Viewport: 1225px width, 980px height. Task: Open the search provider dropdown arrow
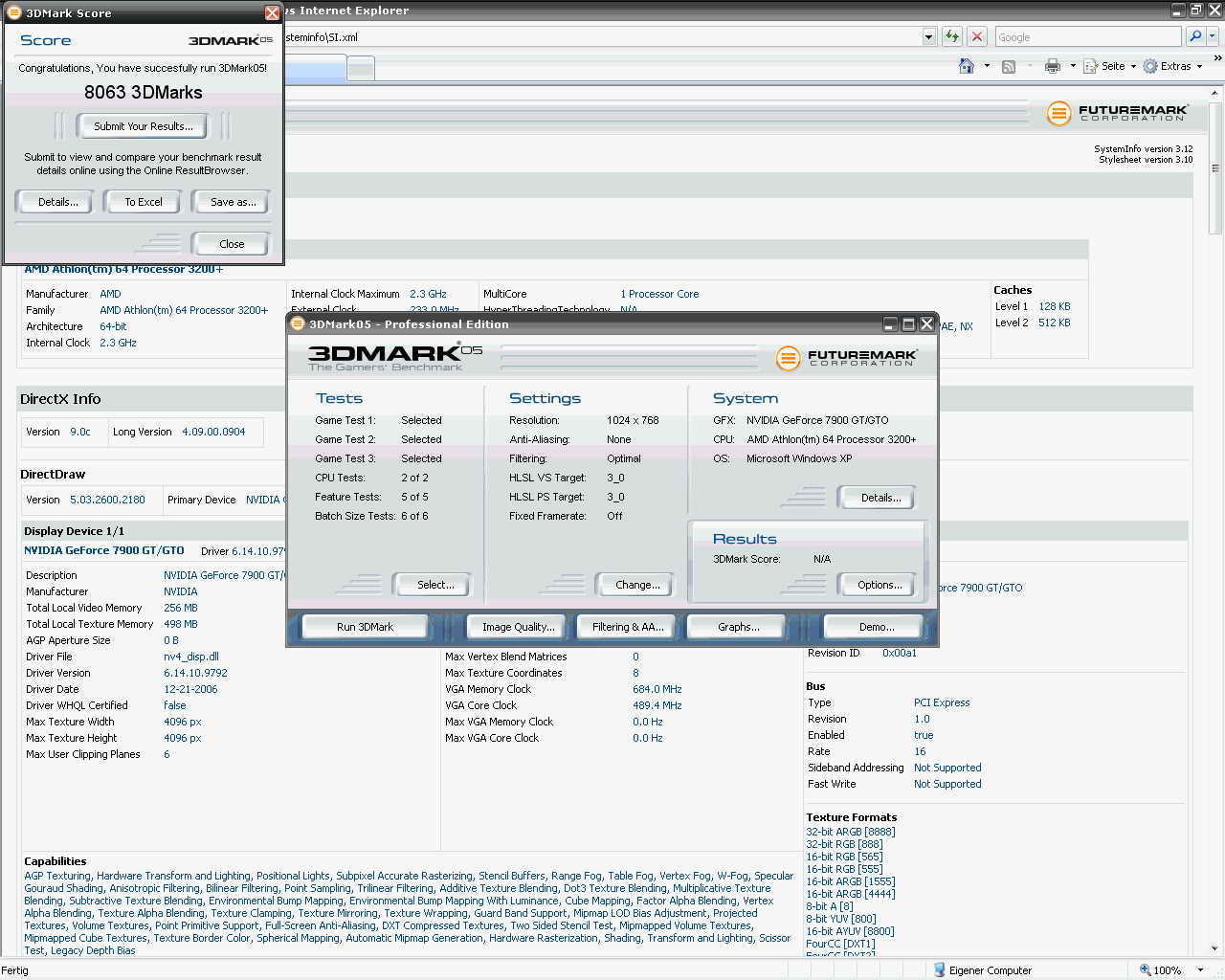click(1213, 36)
